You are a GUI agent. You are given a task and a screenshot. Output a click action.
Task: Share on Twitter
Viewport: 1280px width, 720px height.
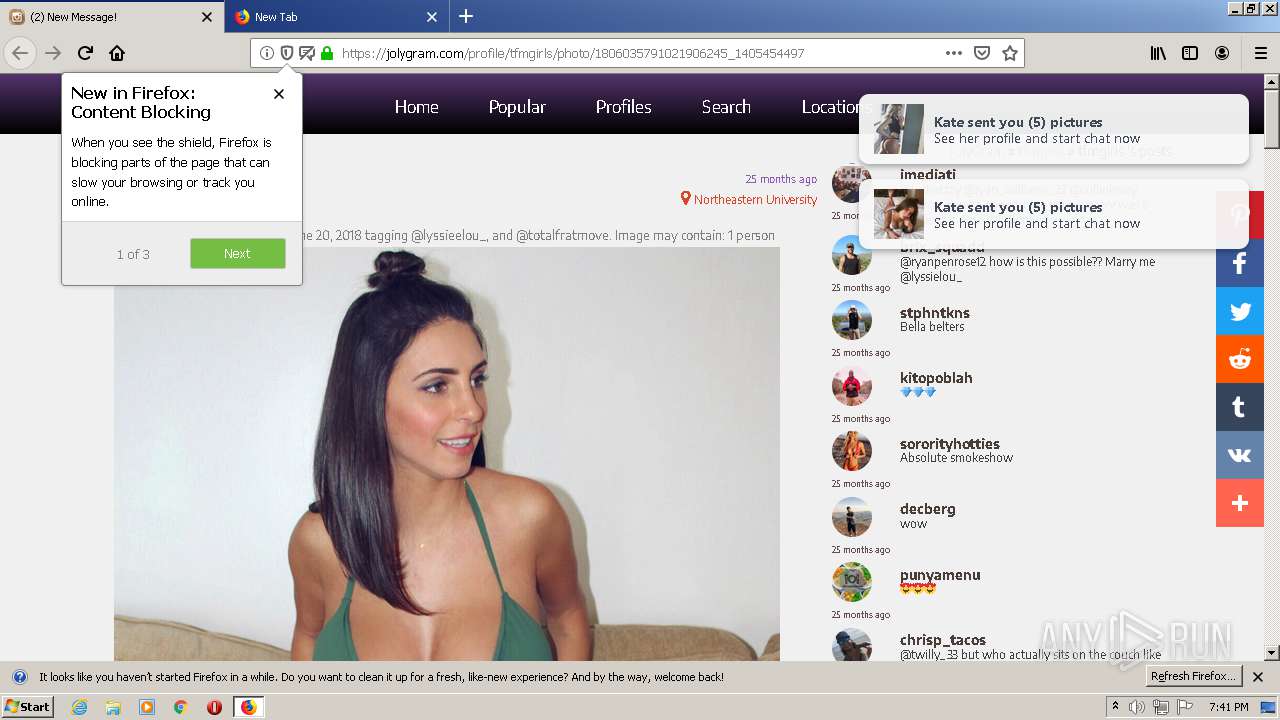(1240, 311)
